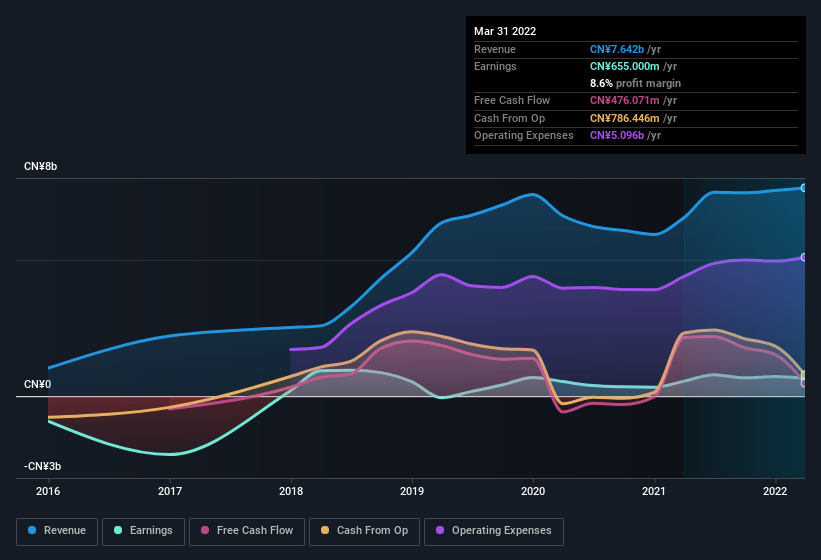Select the 2016 x-axis label
Image resolution: width=821 pixels, height=560 pixels.
pos(48,491)
